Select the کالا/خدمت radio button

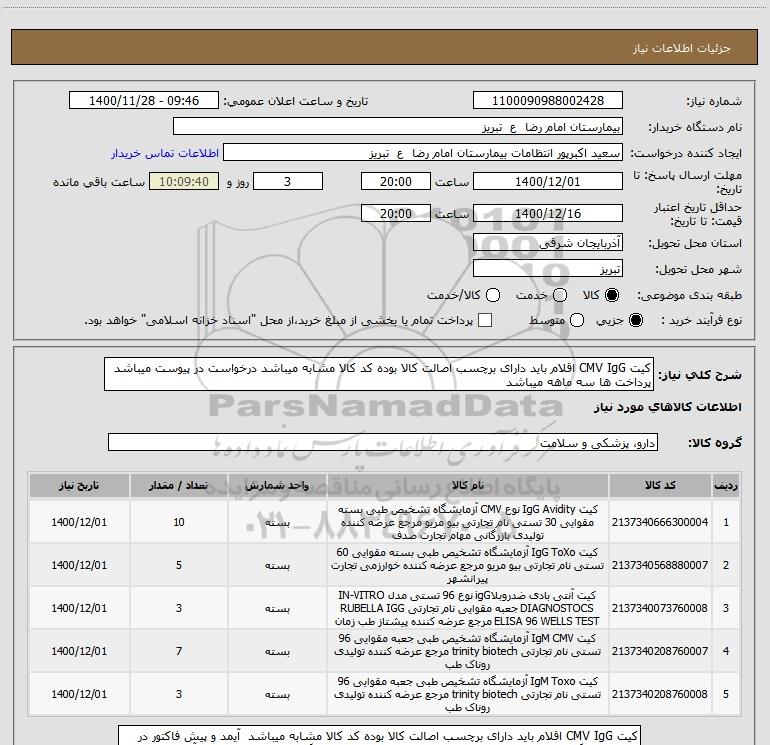point(493,295)
